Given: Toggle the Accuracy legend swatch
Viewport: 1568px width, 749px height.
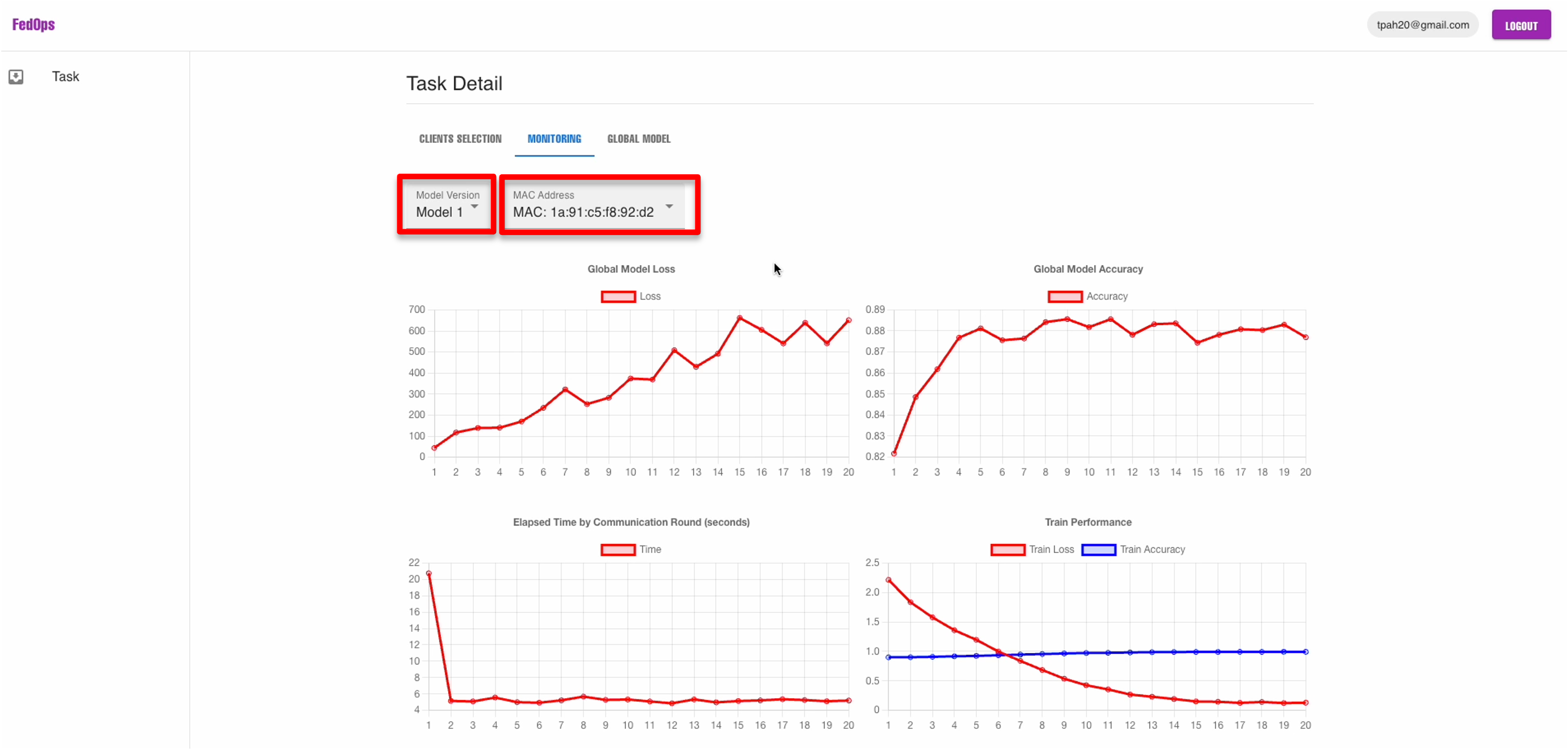Looking at the screenshot, I should (x=1064, y=296).
